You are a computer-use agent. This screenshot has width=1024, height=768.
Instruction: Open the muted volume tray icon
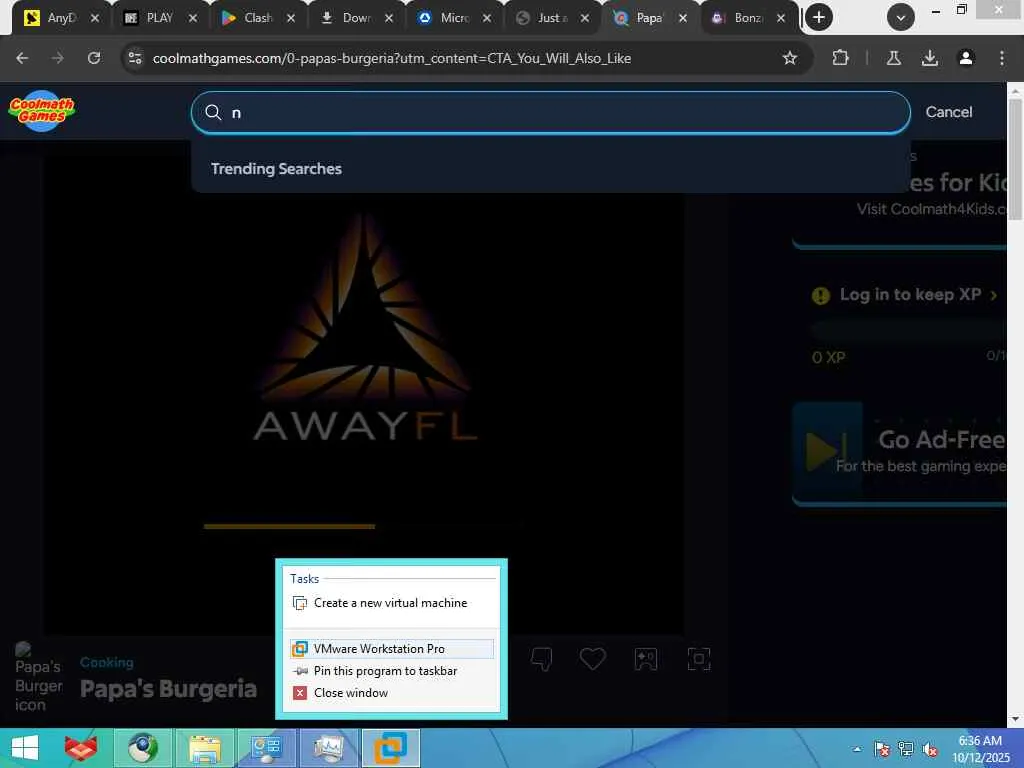coord(929,749)
